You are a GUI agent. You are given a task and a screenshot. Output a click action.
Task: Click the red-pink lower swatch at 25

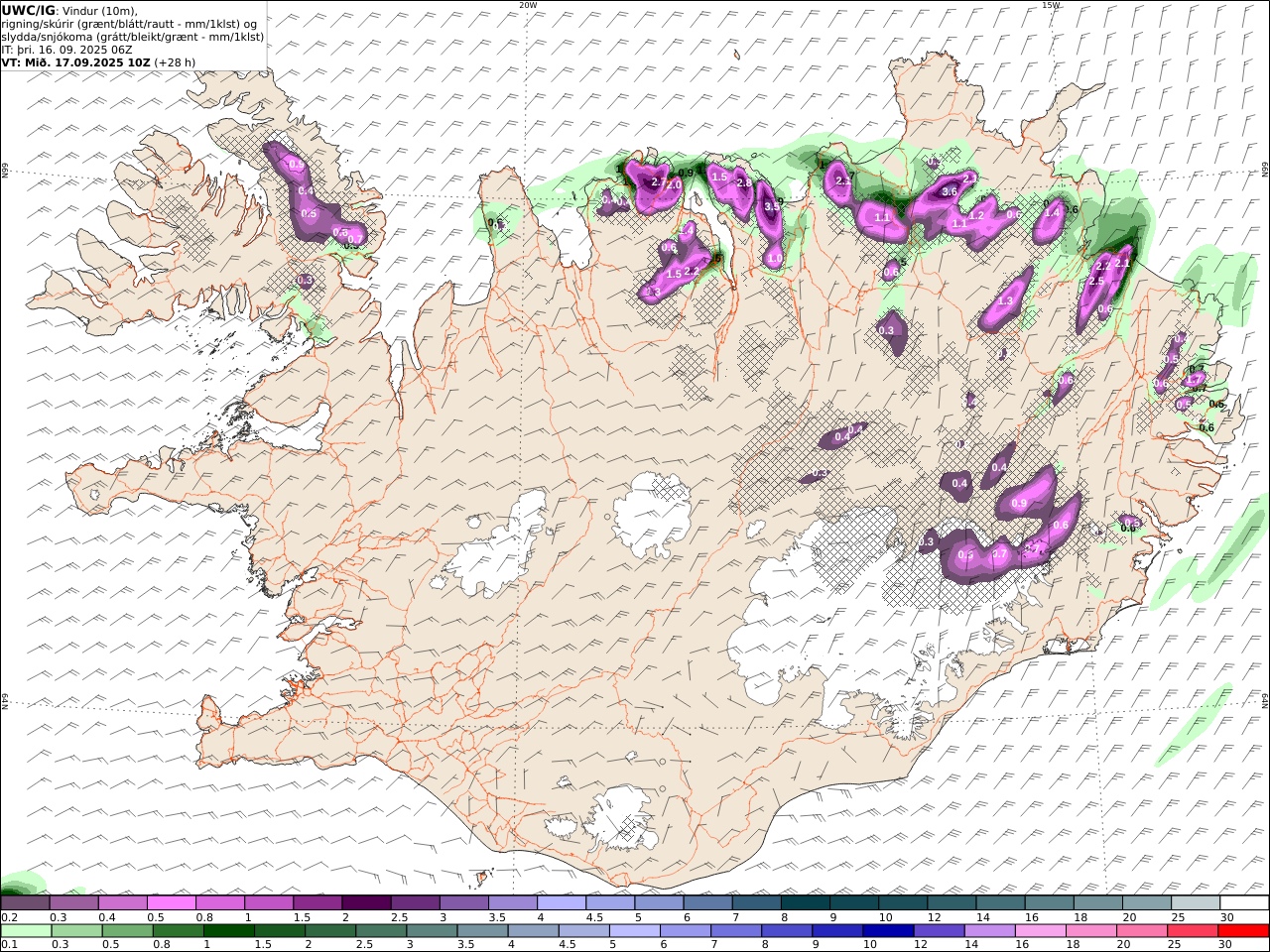coord(1191,931)
